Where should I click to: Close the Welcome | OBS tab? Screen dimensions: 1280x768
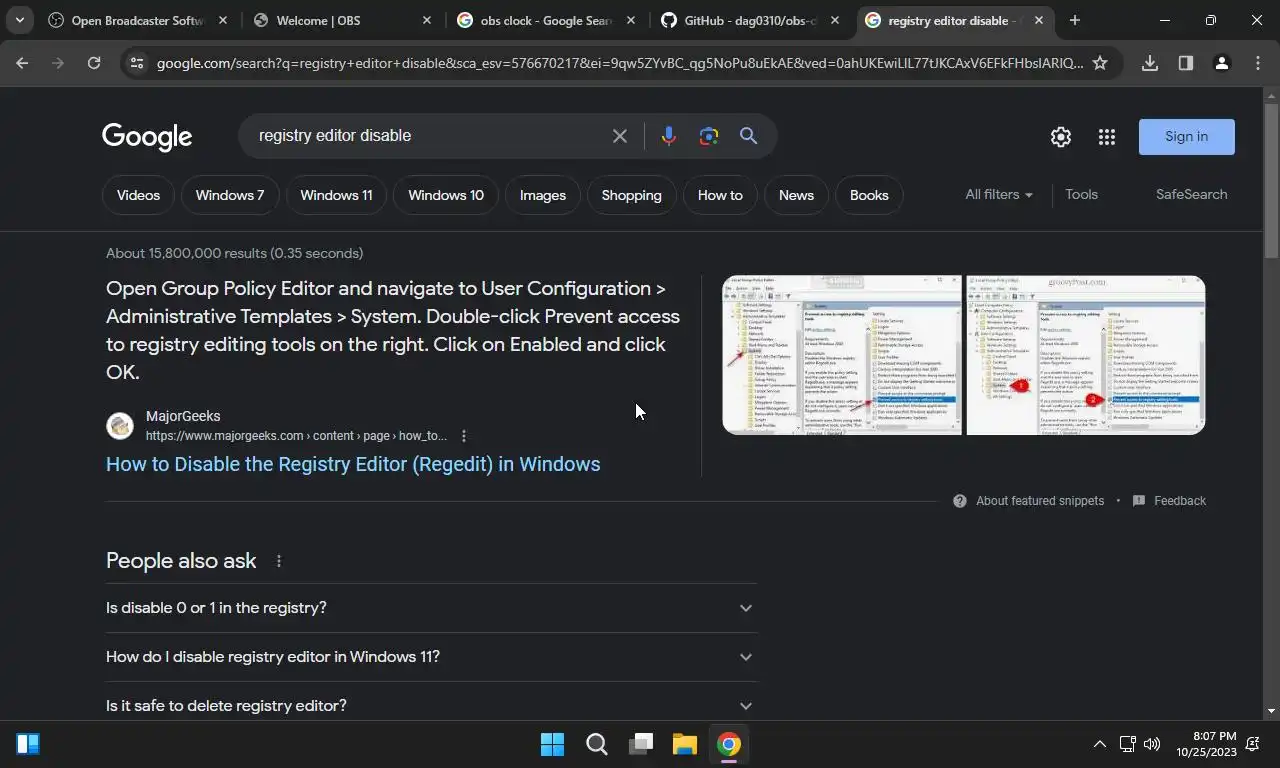tap(427, 20)
